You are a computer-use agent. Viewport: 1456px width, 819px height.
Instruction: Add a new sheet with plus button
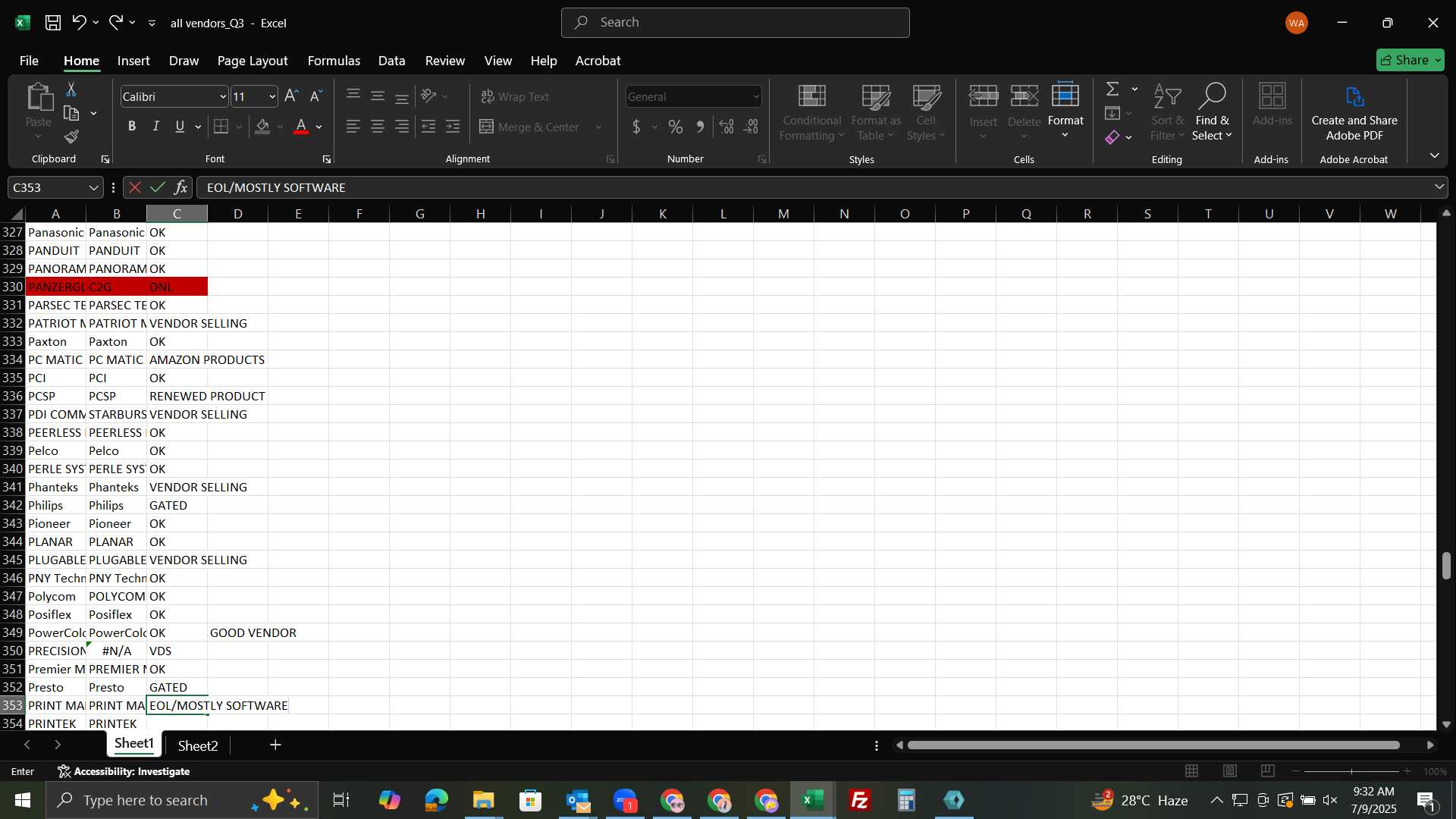pyautogui.click(x=275, y=745)
